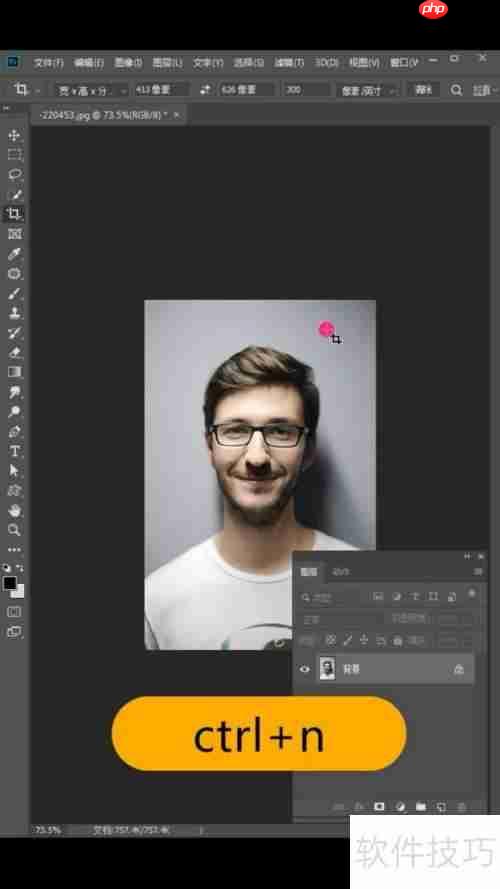Click the foreground color swatch
This screenshot has height=889, width=500.
[x=10, y=583]
